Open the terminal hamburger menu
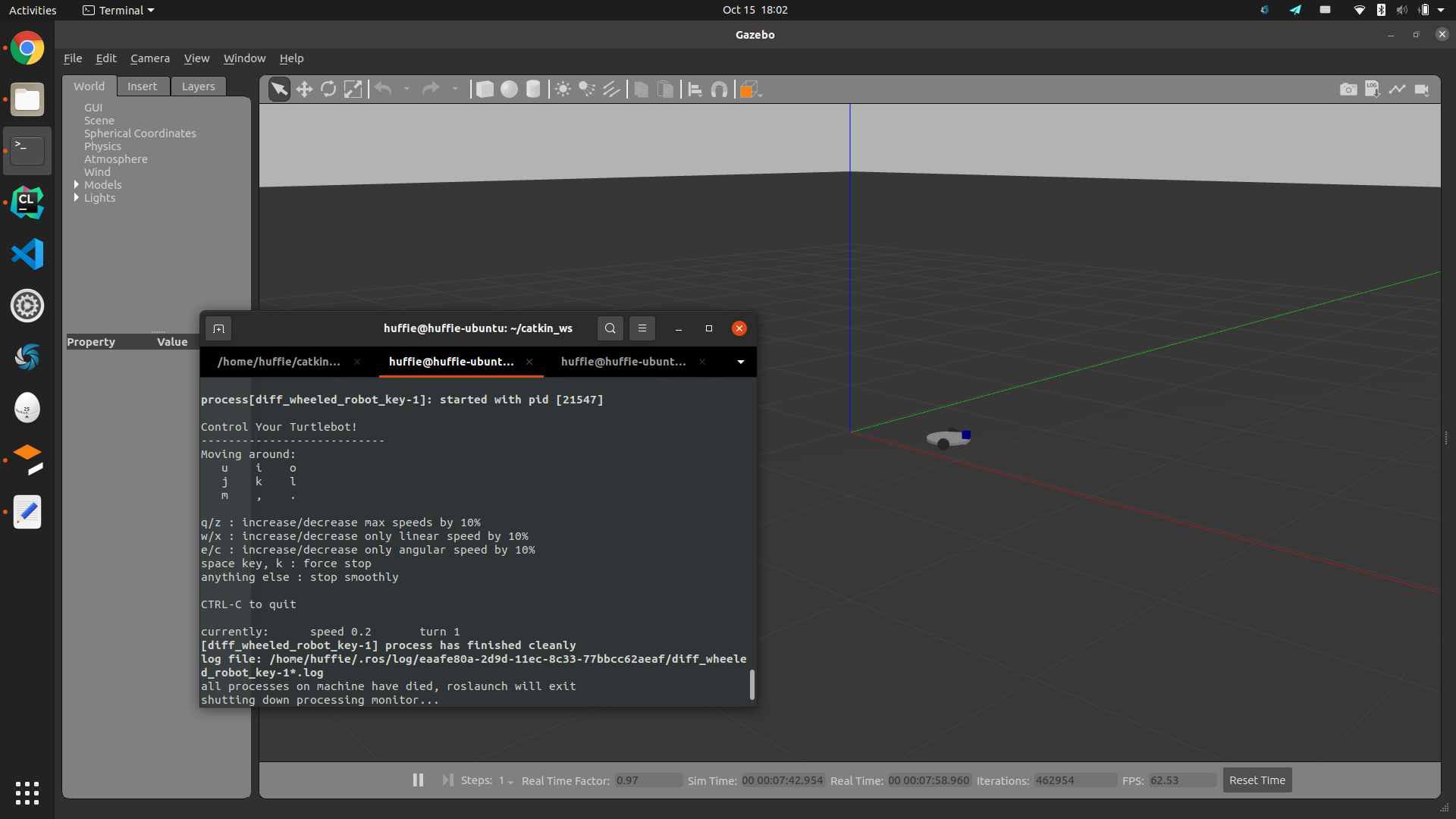1456x819 pixels. [642, 328]
